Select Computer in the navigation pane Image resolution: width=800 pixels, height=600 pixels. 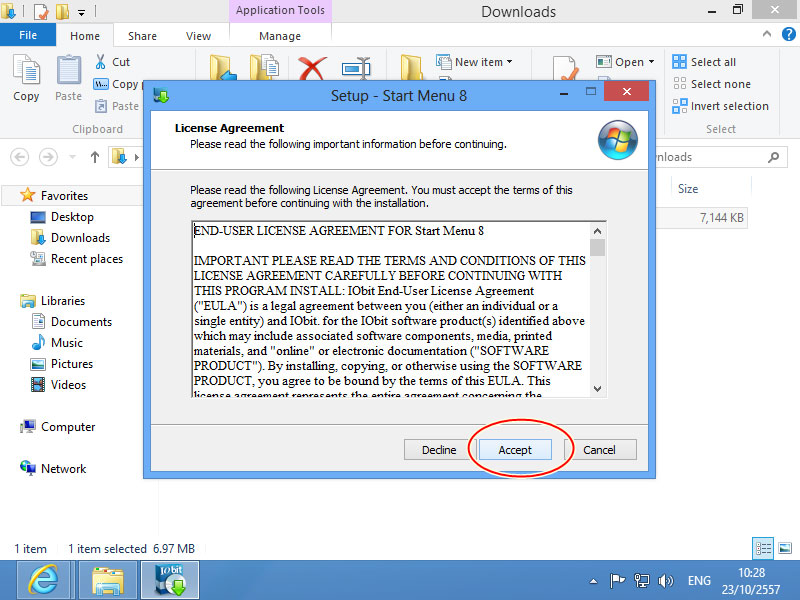(68, 427)
